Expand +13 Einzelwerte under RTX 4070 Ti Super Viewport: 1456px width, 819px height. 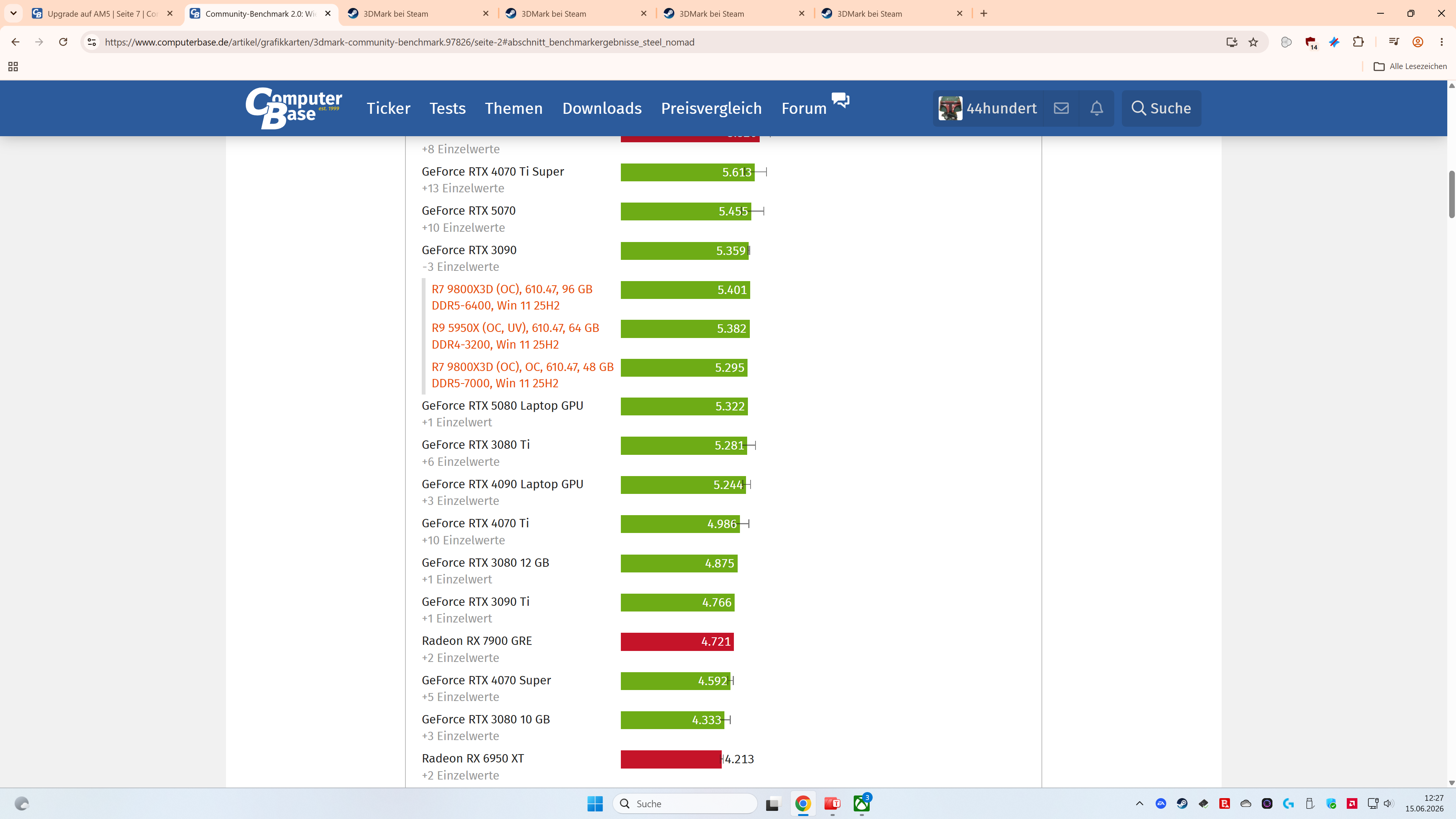[x=462, y=188]
